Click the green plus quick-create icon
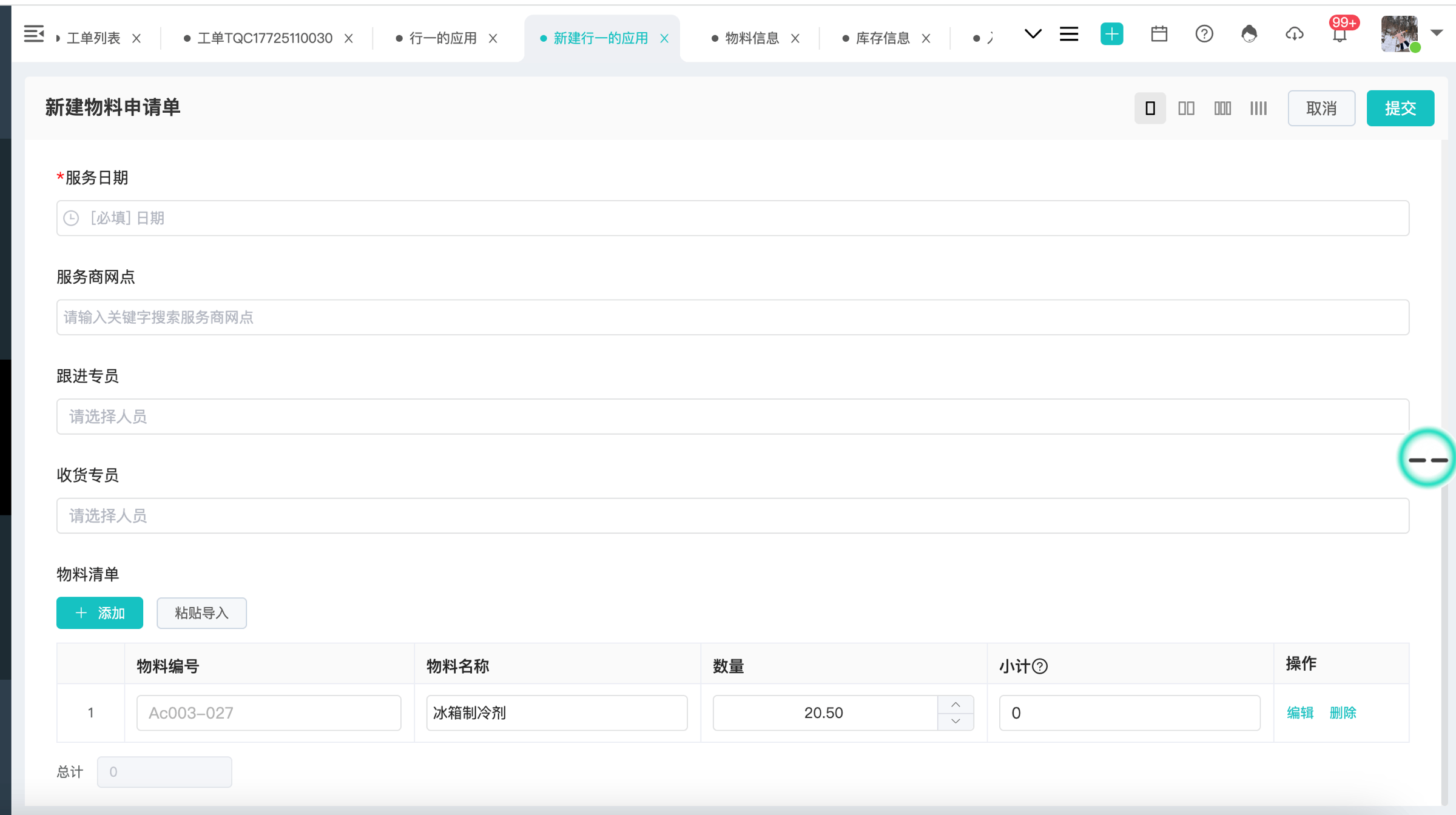The height and width of the screenshot is (815, 1456). tap(1111, 35)
